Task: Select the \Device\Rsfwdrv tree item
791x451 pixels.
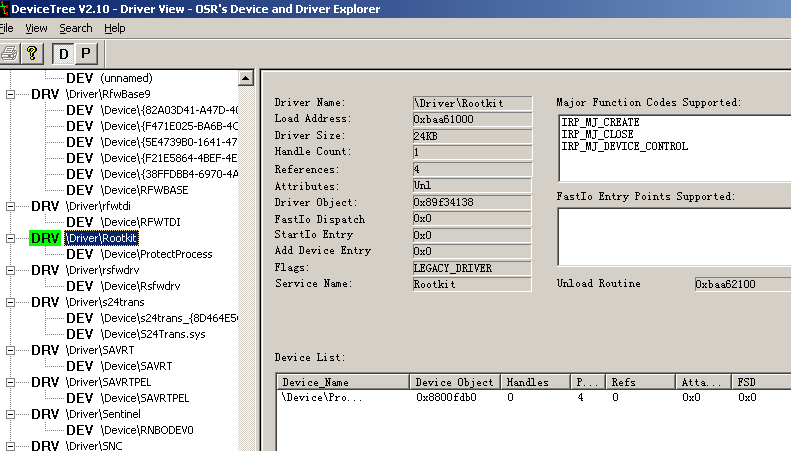Action: pyautogui.click(x=140, y=286)
